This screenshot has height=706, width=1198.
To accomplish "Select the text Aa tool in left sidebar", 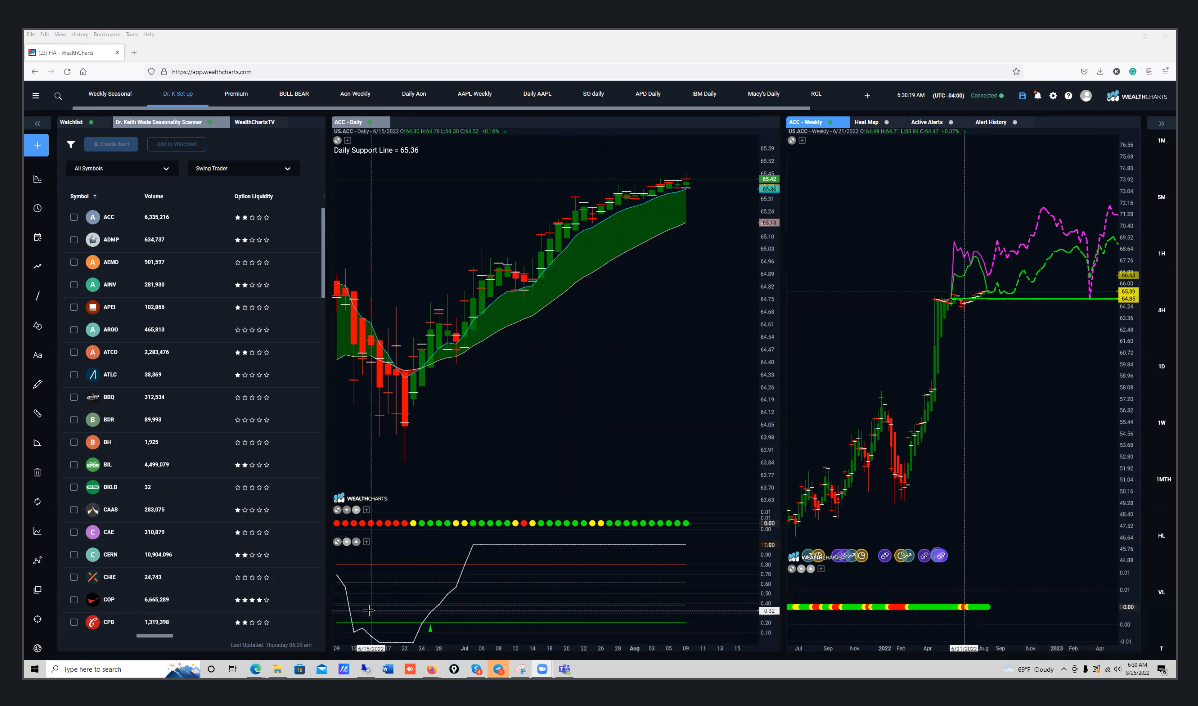I will [x=37, y=355].
